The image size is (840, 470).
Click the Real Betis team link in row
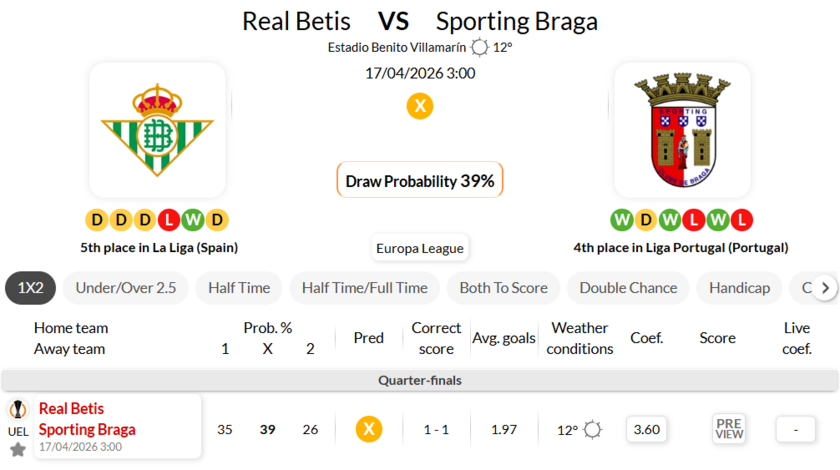(x=71, y=408)
